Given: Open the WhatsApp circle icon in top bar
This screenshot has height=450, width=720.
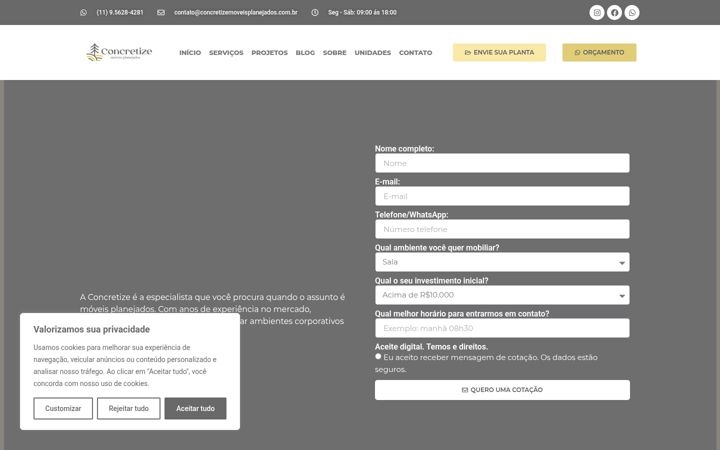Looking at the screenshot, I should pyautogui.click(x=632, y=12).
